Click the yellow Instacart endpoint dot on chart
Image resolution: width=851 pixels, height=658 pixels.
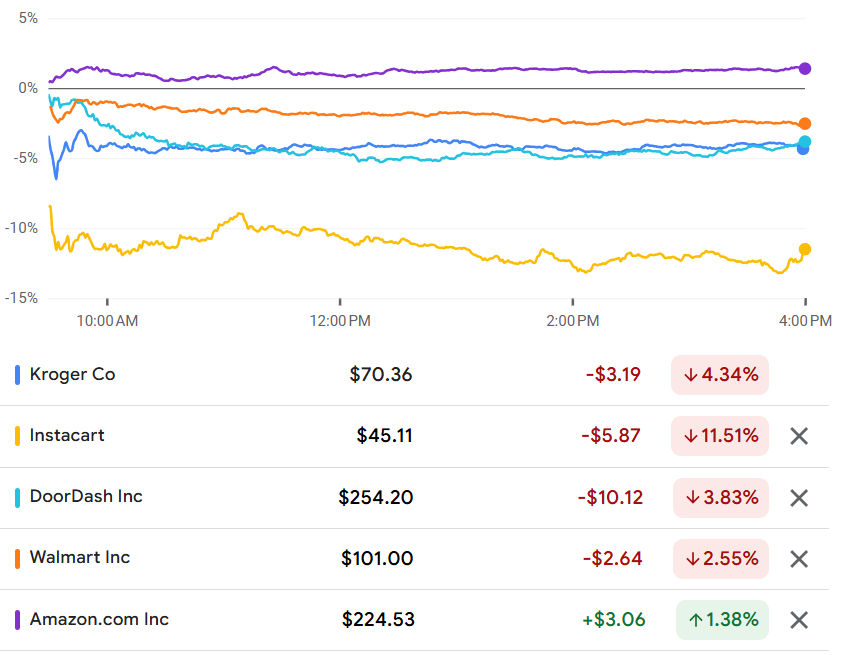tap(805, 249)
